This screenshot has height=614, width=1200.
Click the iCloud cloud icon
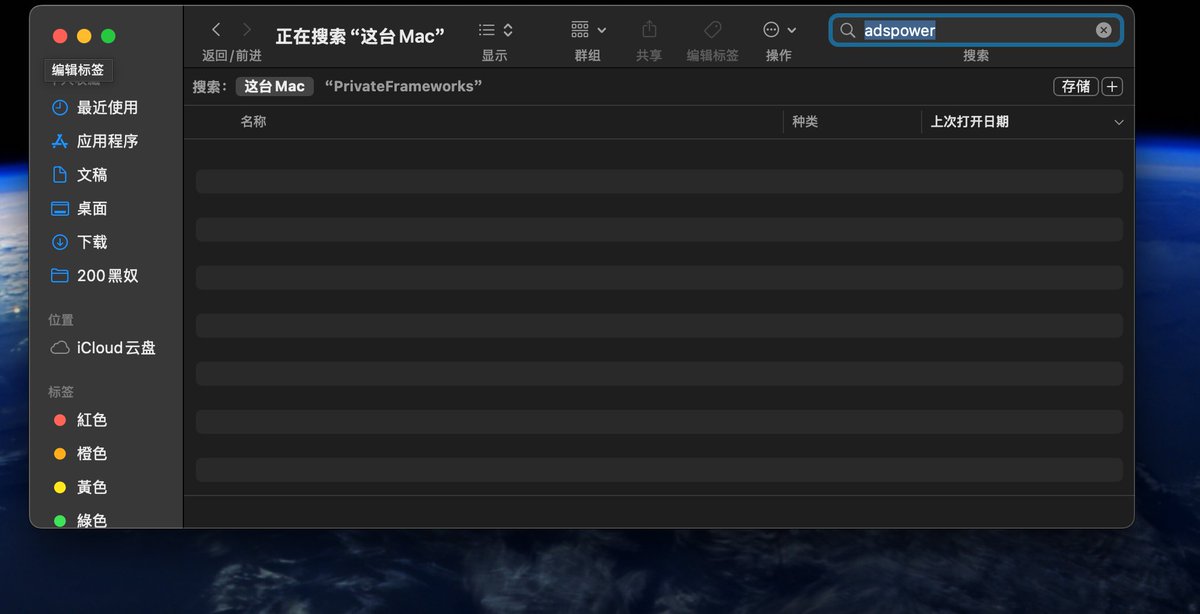coord(60,348)
